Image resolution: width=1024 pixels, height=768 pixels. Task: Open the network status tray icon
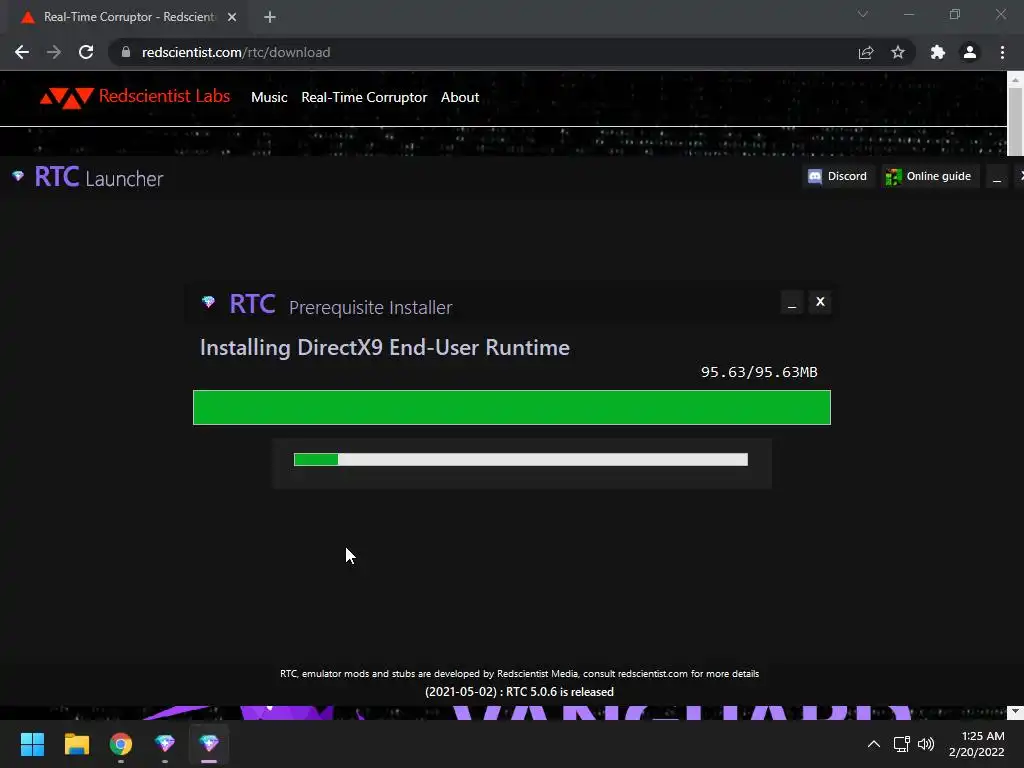[x=902, y=744]
